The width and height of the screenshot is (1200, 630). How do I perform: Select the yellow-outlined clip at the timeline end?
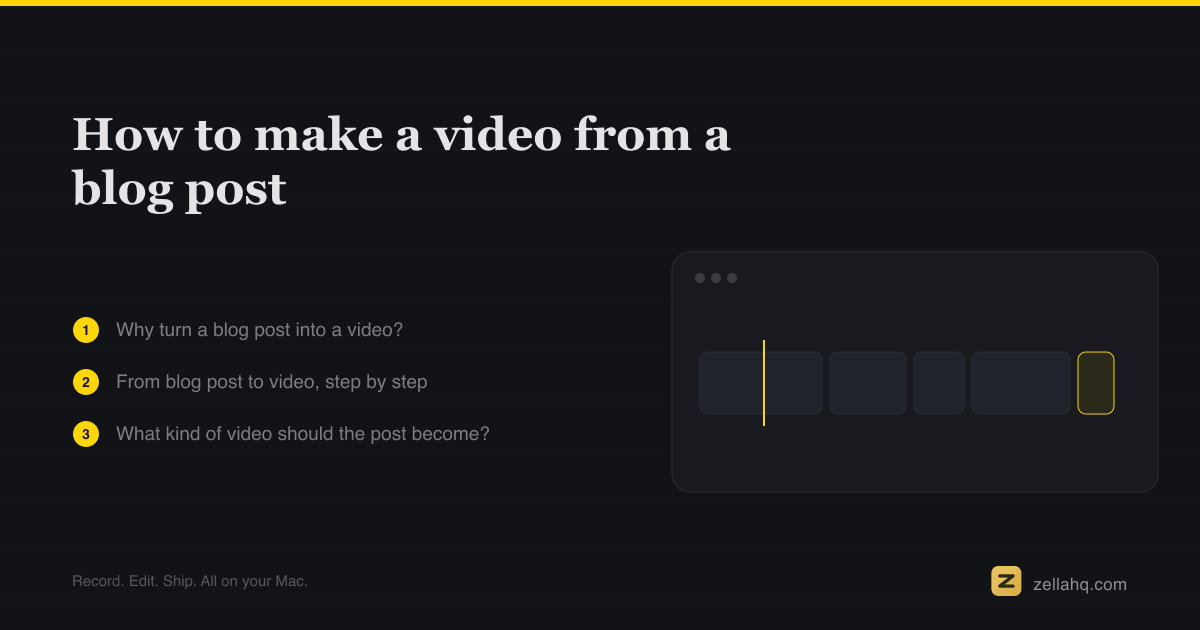pos(1096,383)
